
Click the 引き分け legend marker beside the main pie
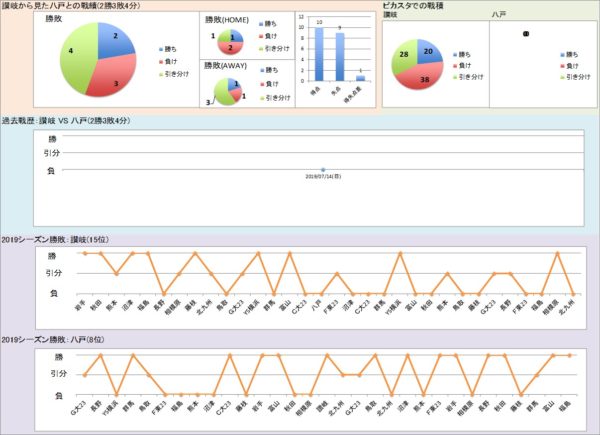[x=160, y=74]
